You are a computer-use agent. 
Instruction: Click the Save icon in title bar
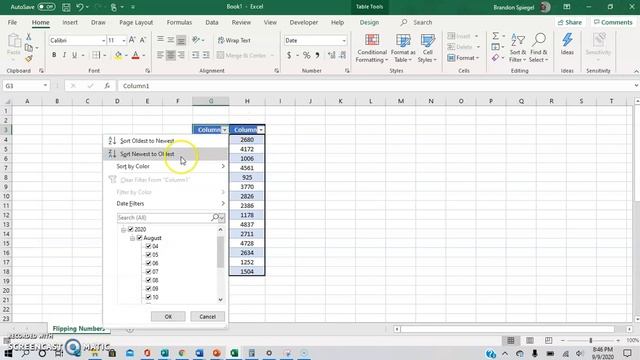(66, 7)
